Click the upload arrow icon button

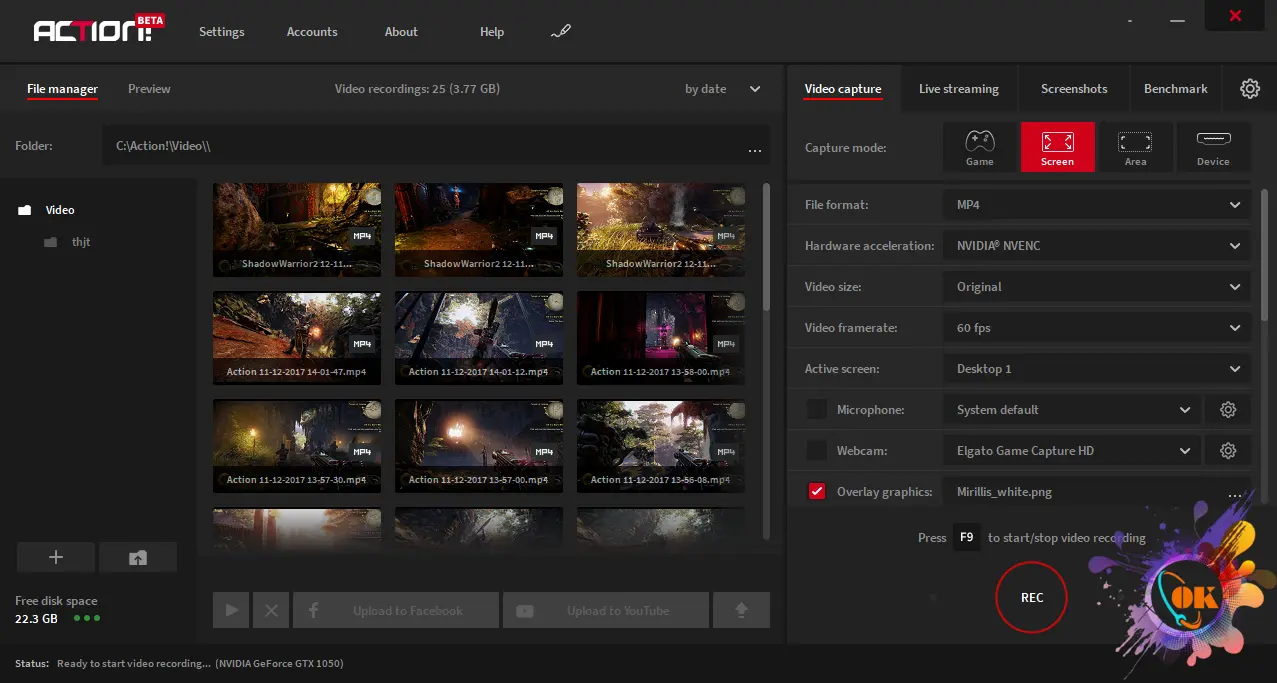tap(741, 610)
